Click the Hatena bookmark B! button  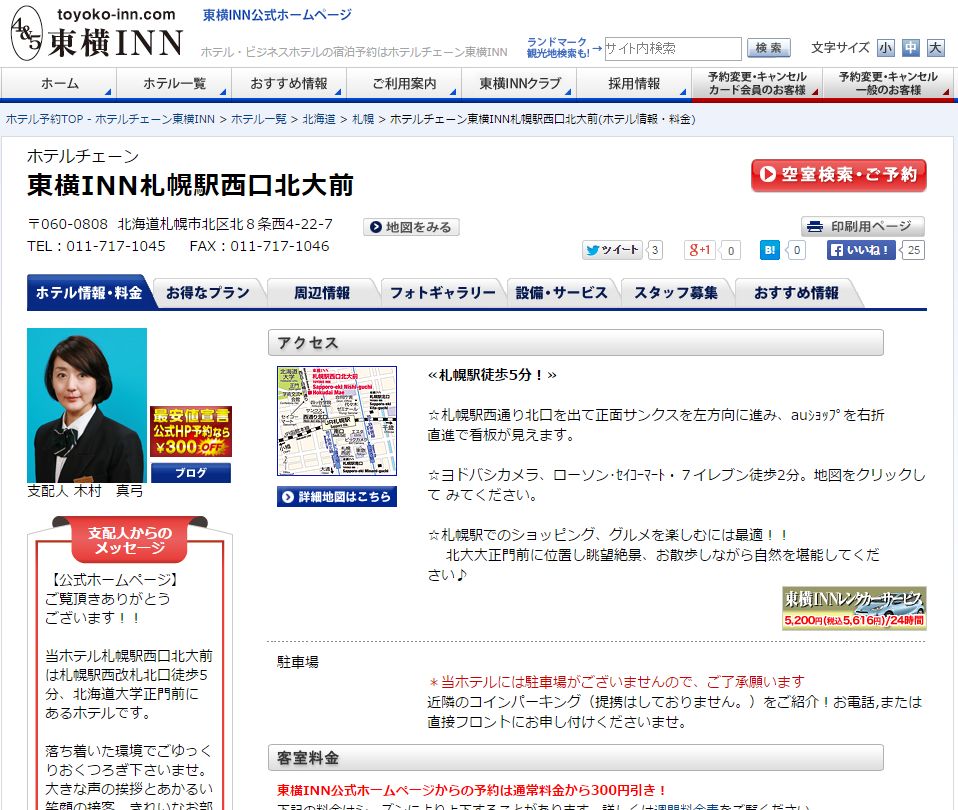(770, 250)
